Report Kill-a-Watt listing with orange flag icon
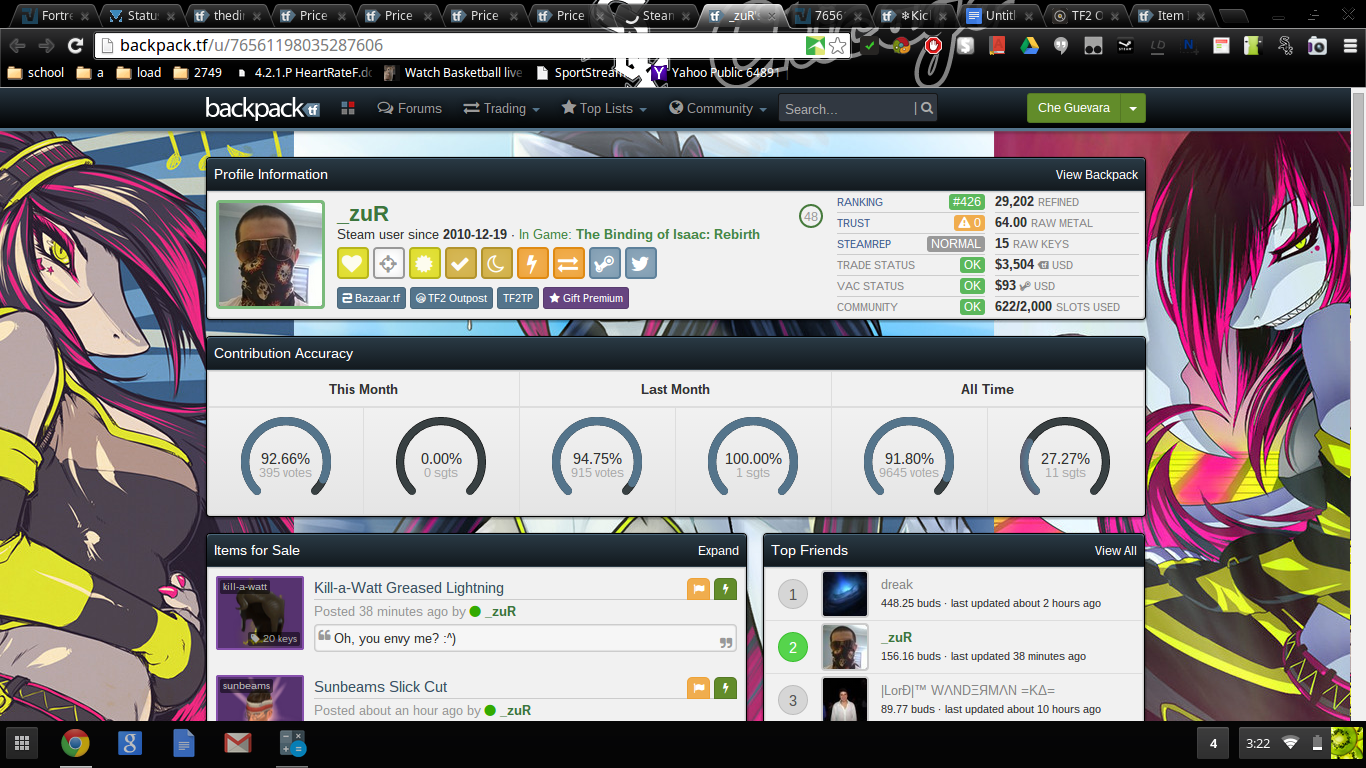Image resolution: width=1366 pixels, height=768 pixels. pyautogui.click(x=698, y=589)
